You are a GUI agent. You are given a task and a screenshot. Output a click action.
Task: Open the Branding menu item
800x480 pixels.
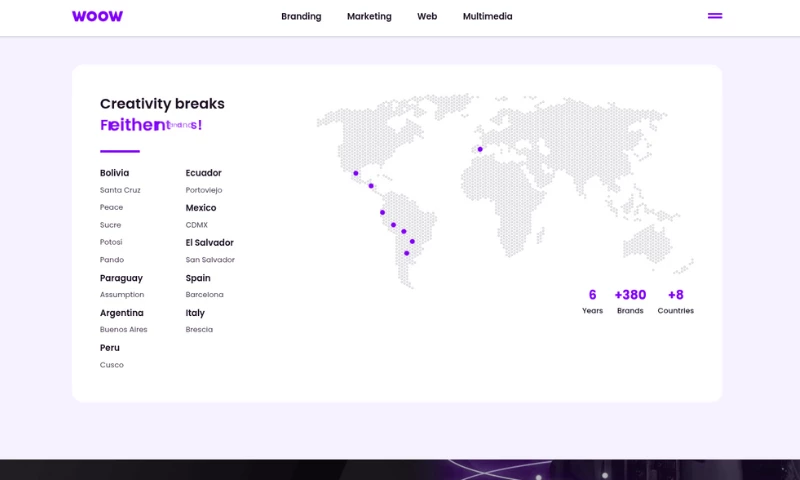(301, 16)
